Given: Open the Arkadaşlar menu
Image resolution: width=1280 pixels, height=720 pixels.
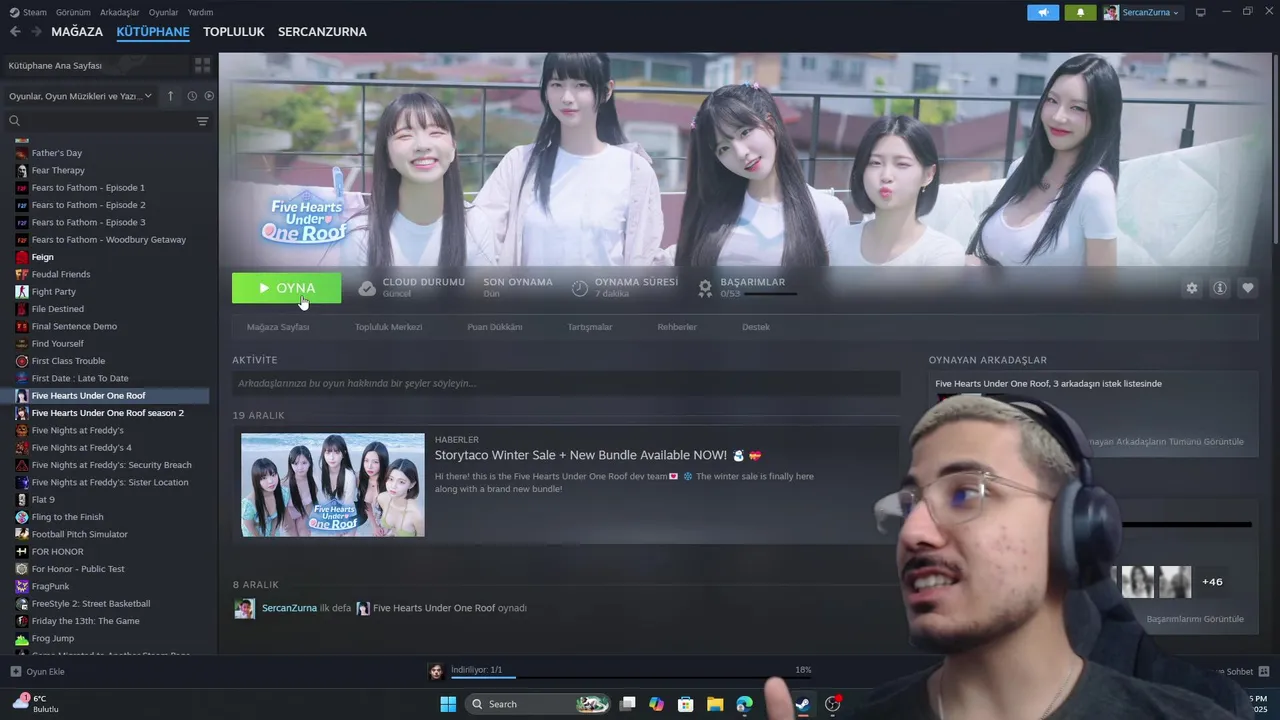Looking at the screenshot, I should point(120,12).
